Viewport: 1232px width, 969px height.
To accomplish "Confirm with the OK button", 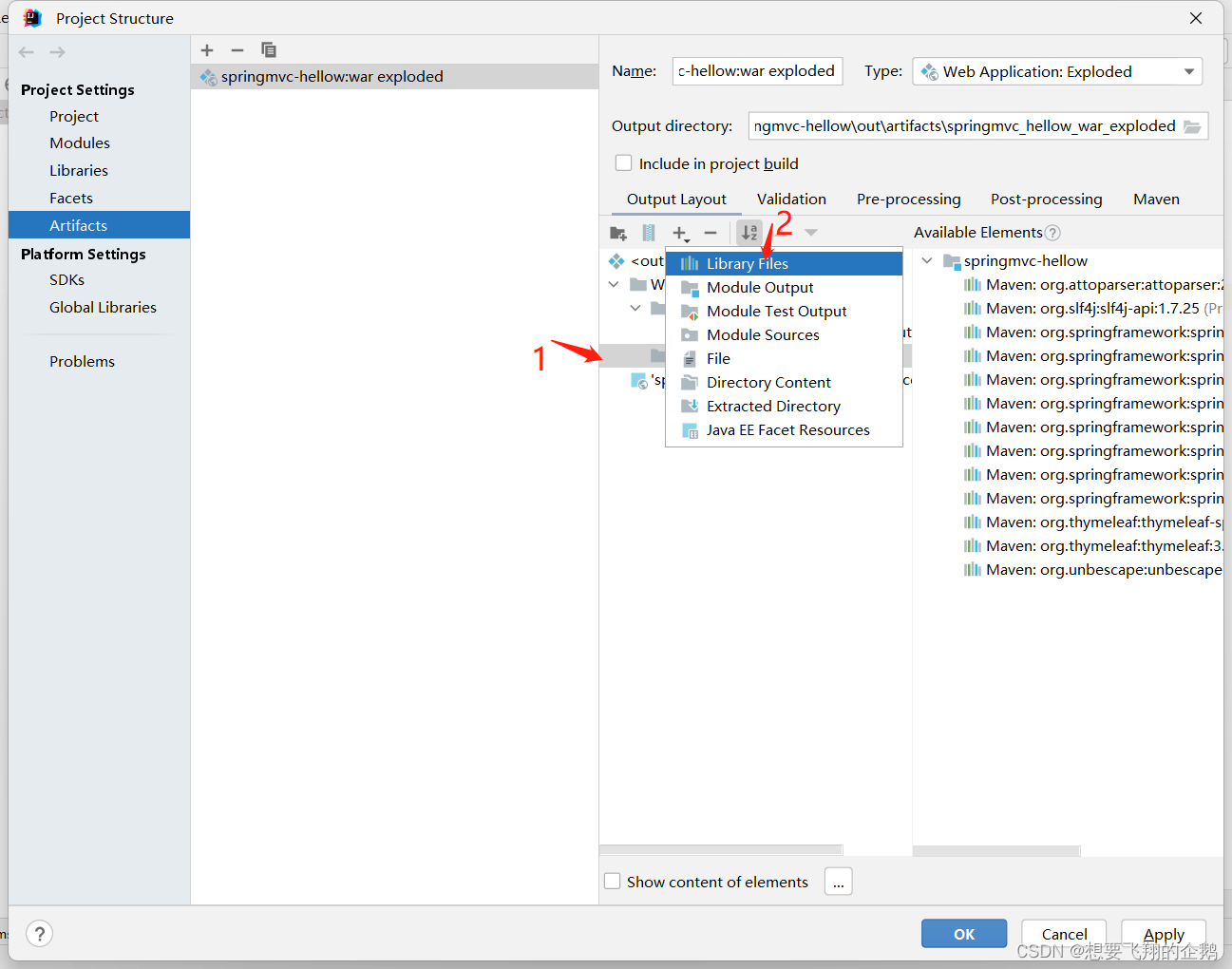I will coord(964,934).
